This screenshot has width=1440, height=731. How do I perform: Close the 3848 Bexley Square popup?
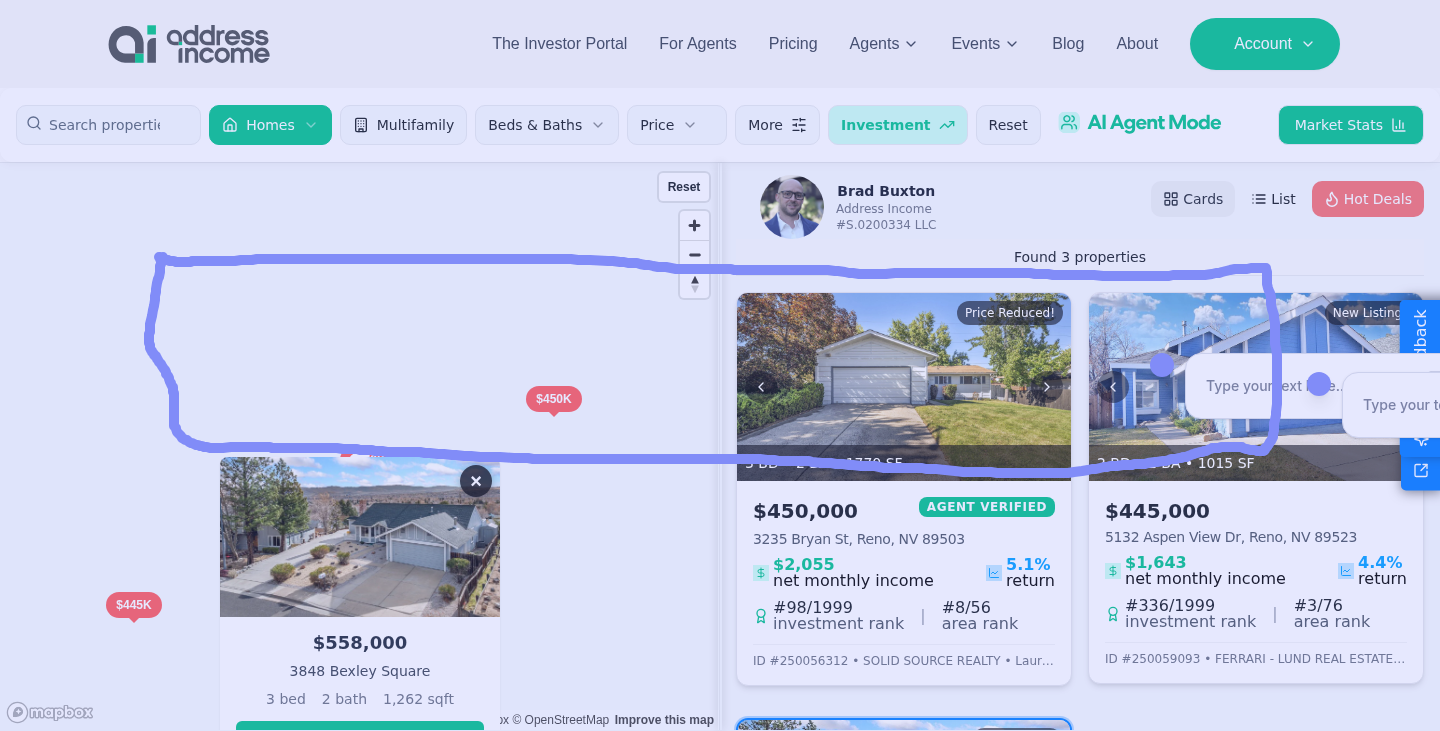pyautogui.click(x=476, y=481)
